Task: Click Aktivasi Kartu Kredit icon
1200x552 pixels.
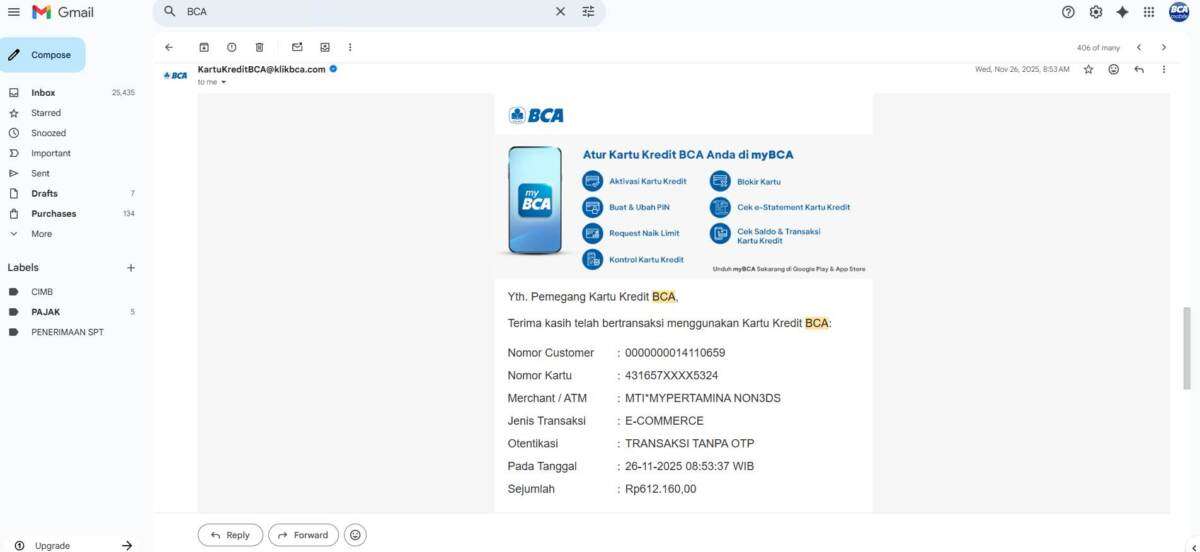Action: pyautogui.click(x=593, y=181)
